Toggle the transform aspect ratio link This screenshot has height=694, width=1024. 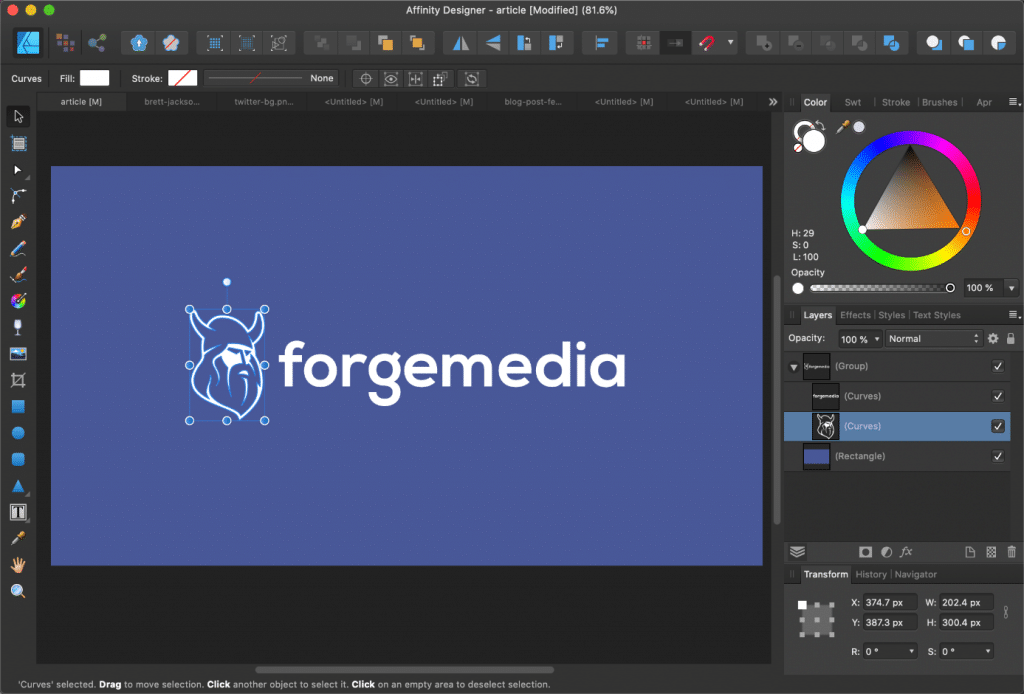(1006, 612)
